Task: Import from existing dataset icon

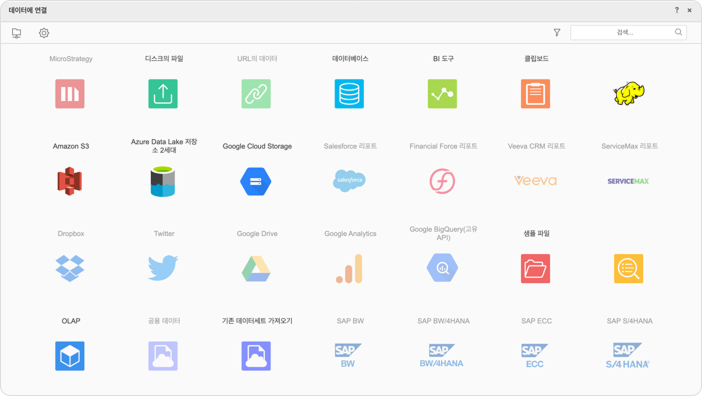Action: pos(256,356)
